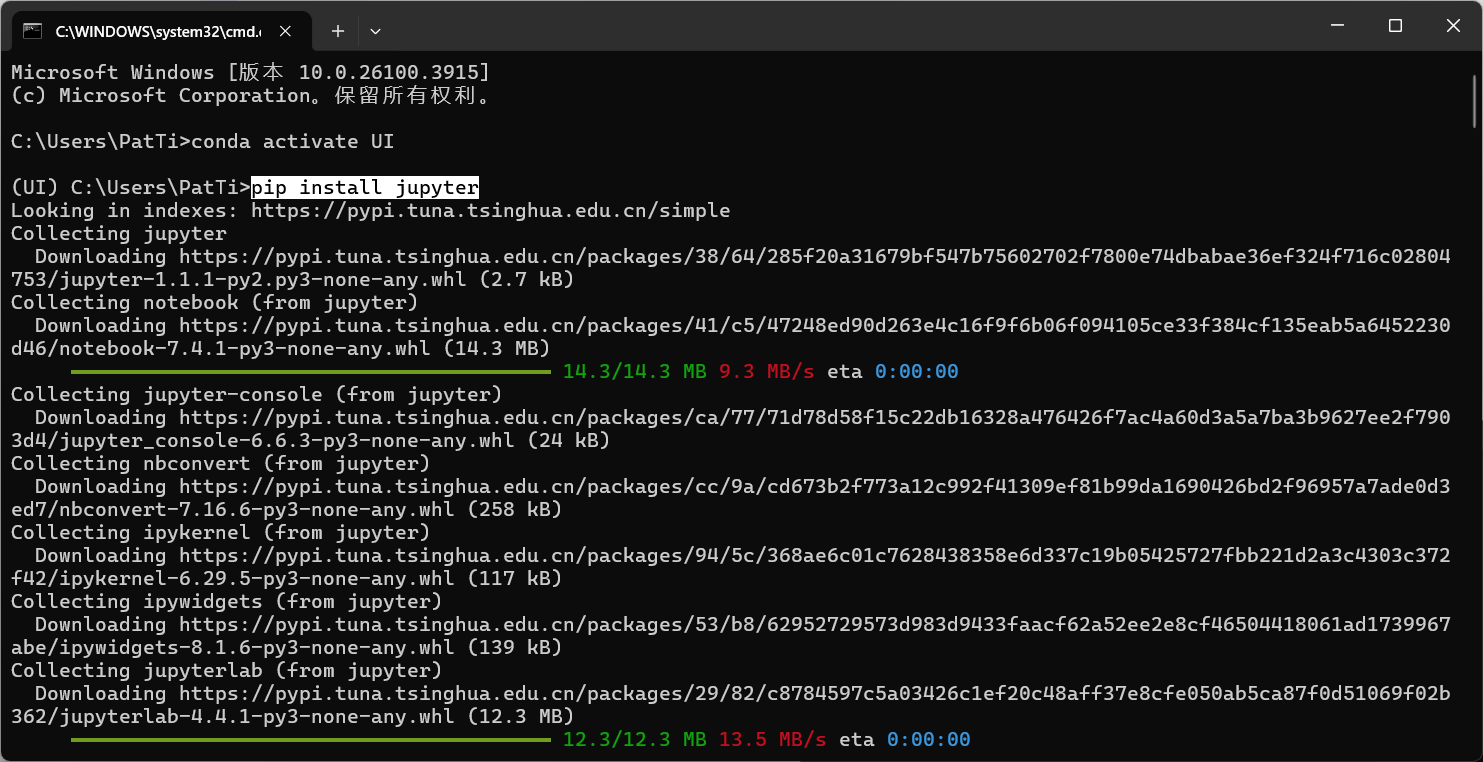The image size is (1483, 762).
Task: Click the 12.3/12.3 MB progress bar
Action: (x=311, y=741)
